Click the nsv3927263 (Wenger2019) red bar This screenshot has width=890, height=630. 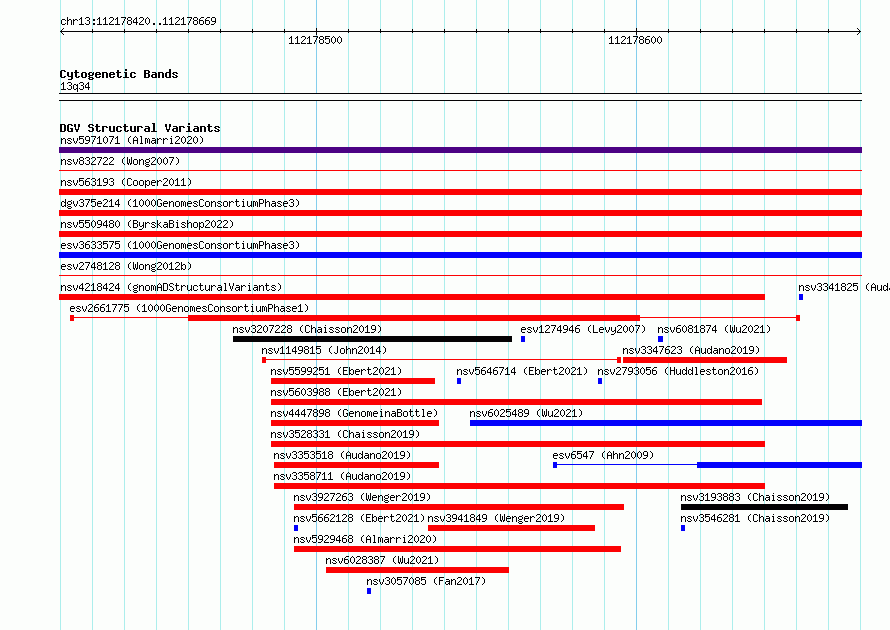coord(459,507)
